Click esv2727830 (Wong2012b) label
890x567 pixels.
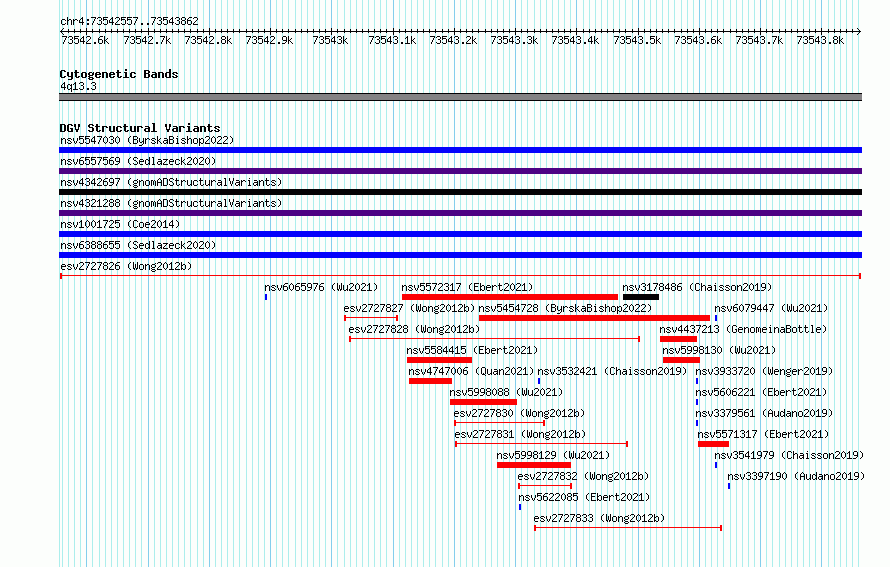519,413
